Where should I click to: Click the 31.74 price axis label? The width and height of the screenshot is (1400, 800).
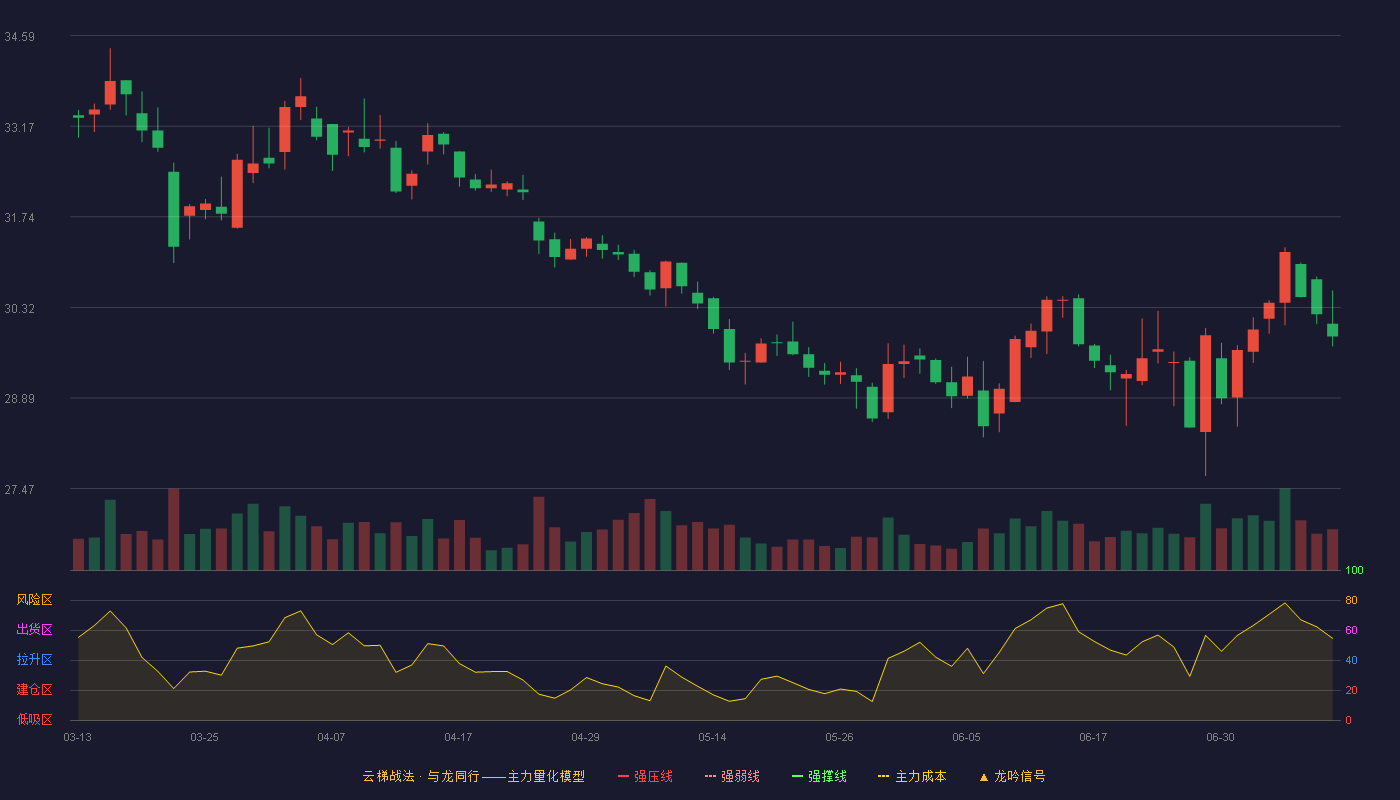(19, 218)
